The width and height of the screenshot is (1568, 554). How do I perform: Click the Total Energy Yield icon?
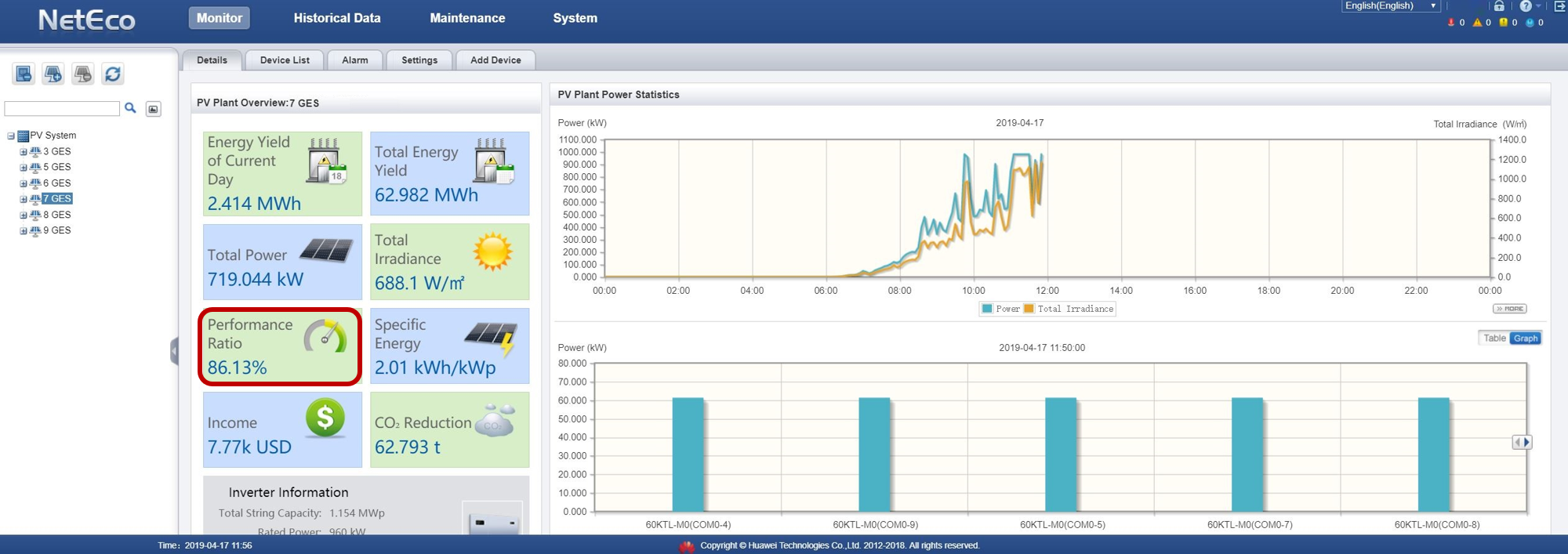tap(494, 161)
